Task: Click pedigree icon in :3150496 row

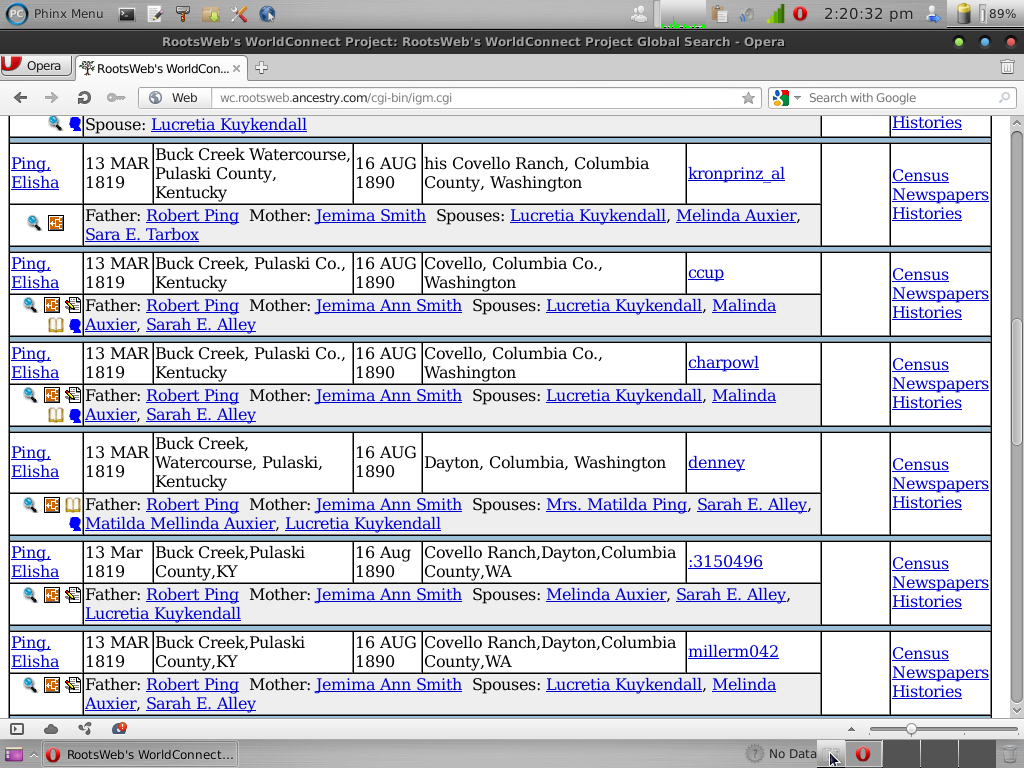Action: [52, 594]
